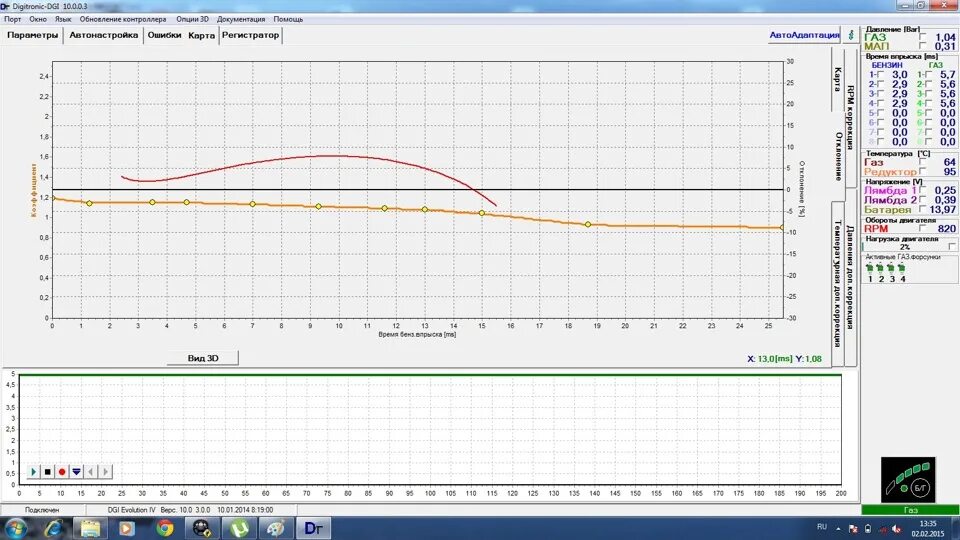Open Paint from the taskbar

tap(276, 528)
